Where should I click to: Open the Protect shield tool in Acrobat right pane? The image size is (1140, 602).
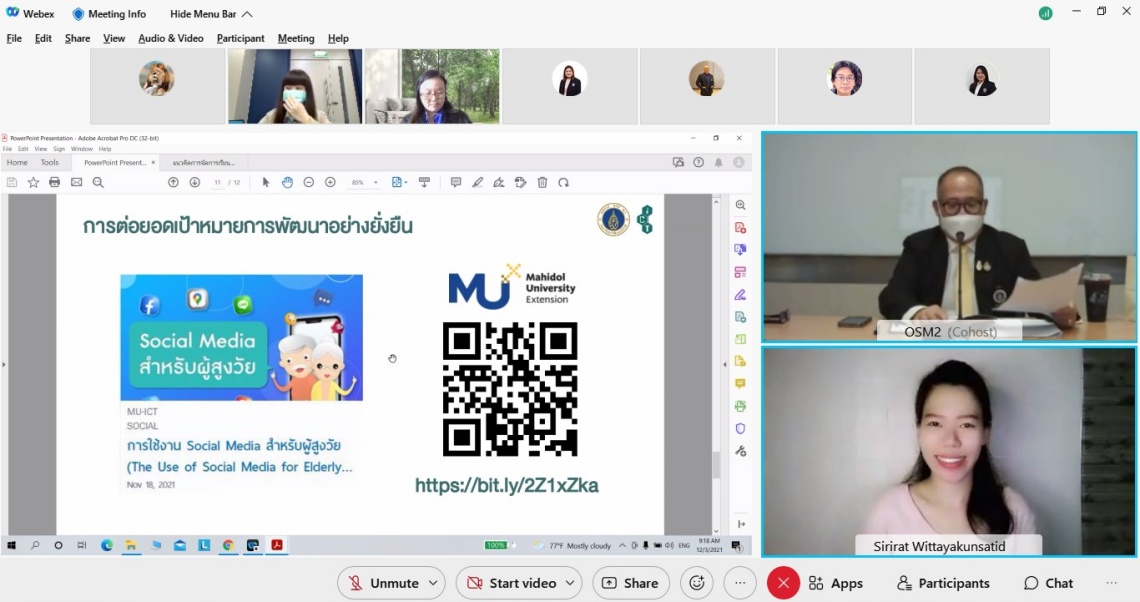pyautogui.click(x=740, y=428)
